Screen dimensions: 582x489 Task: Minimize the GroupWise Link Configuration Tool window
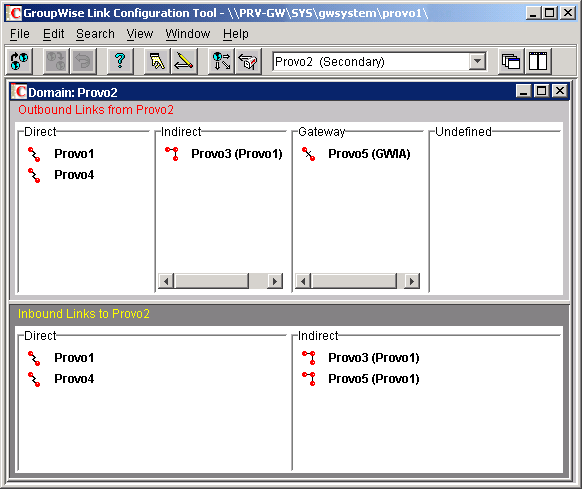pyautogui.click(x=533, y=13)
